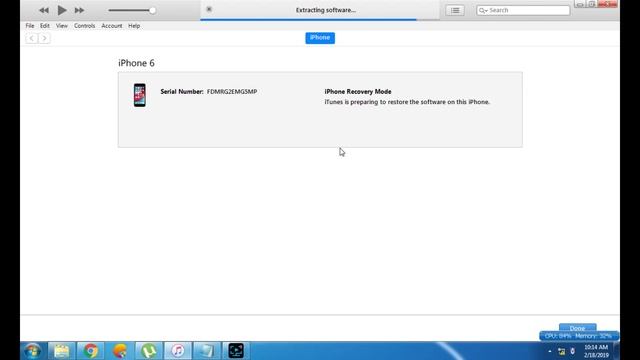Open the orange bird app taskbar icon
The width and height of the screenshot is (640, 360).
pos(120,351)
